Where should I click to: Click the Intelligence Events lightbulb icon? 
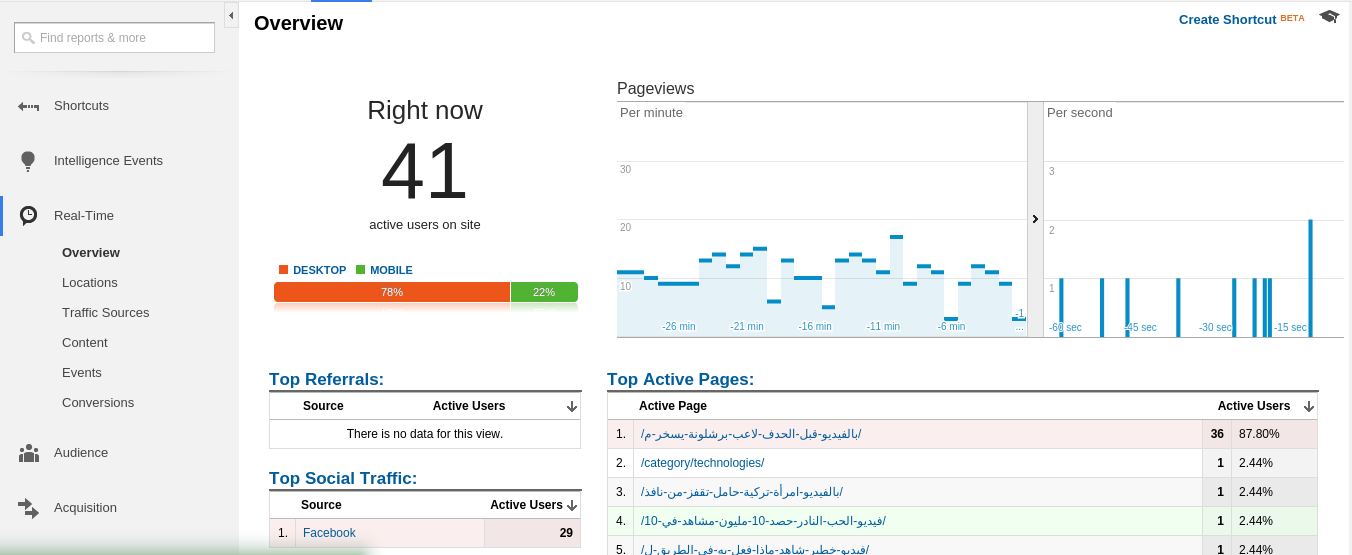click(x=28, y=160)
